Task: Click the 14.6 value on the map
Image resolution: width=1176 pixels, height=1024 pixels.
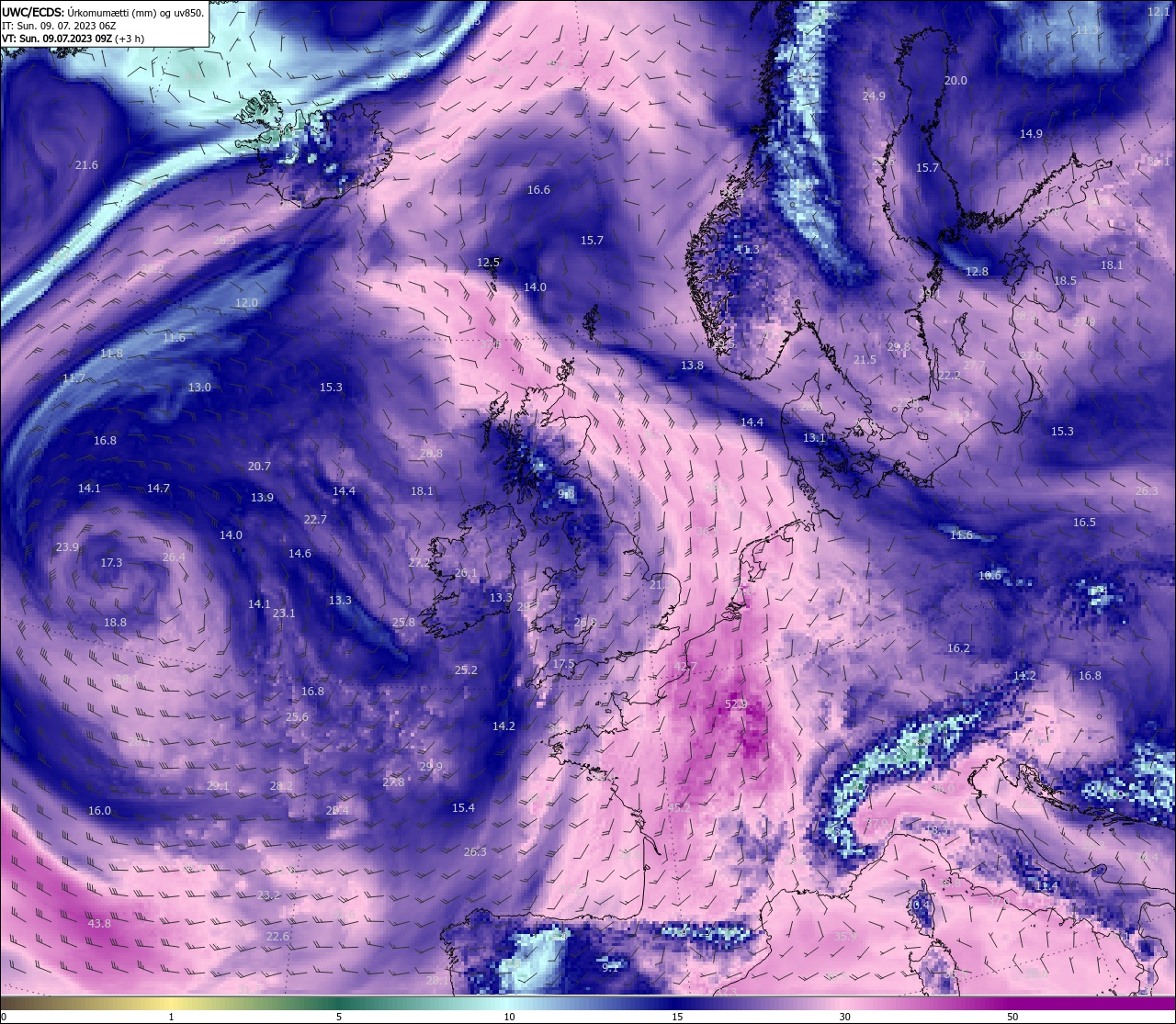Action: [x=300, y=554]
